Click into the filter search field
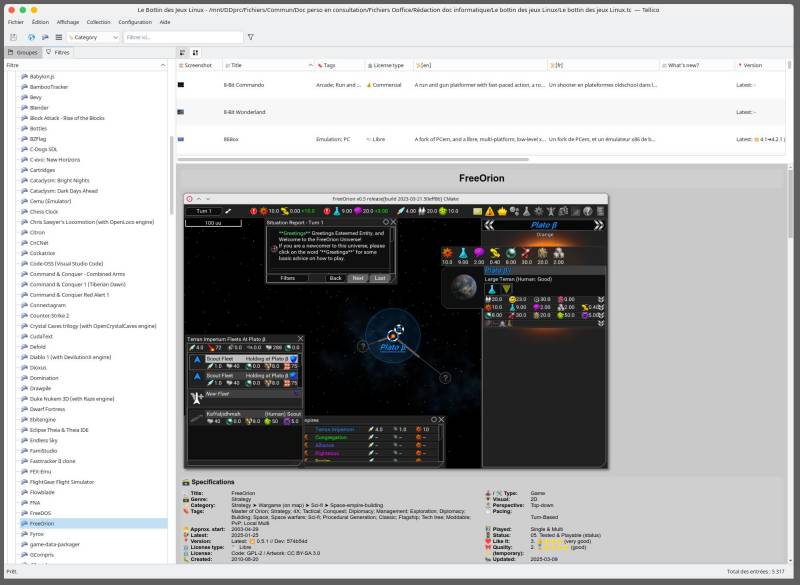Screen dimensions: 800x585 tap(184, 37)
